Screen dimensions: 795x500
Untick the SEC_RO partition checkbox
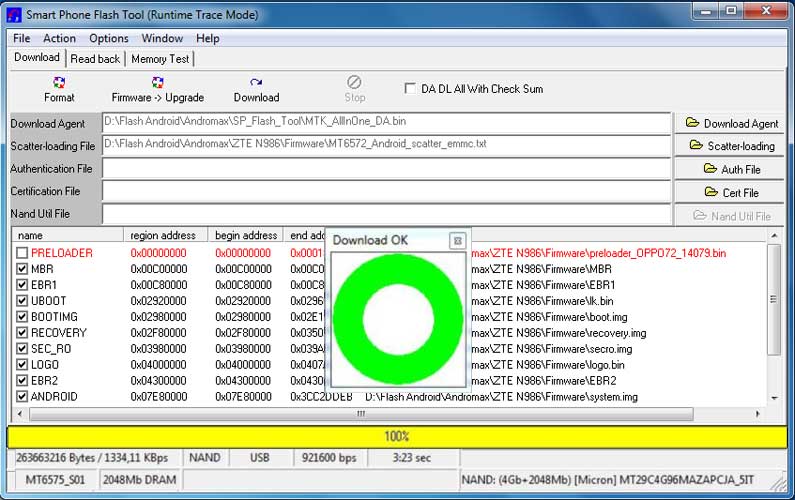click(x=22, y=348)
